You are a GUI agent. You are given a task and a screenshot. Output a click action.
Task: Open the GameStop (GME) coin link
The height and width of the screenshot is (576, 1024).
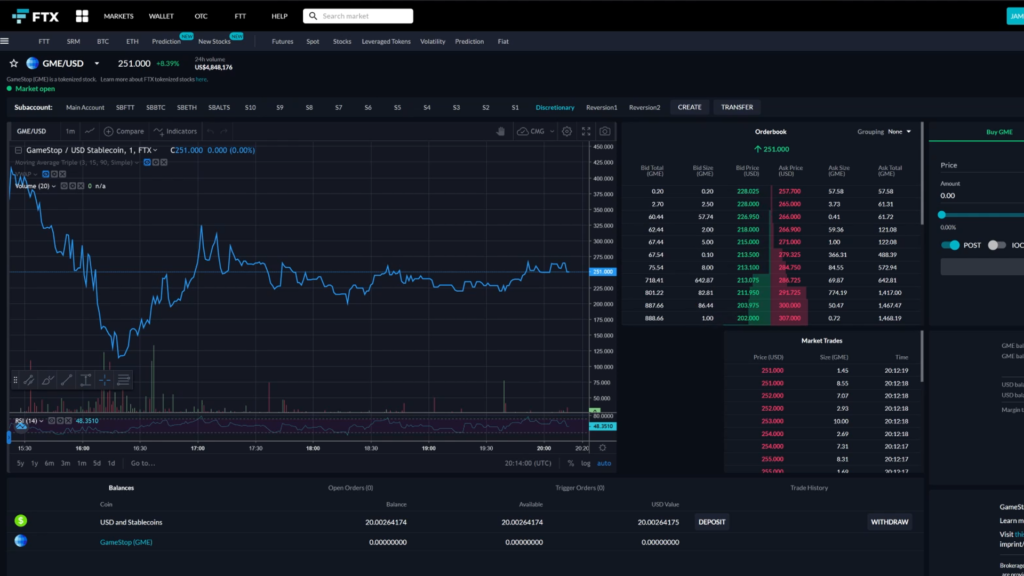coord(126,542)
